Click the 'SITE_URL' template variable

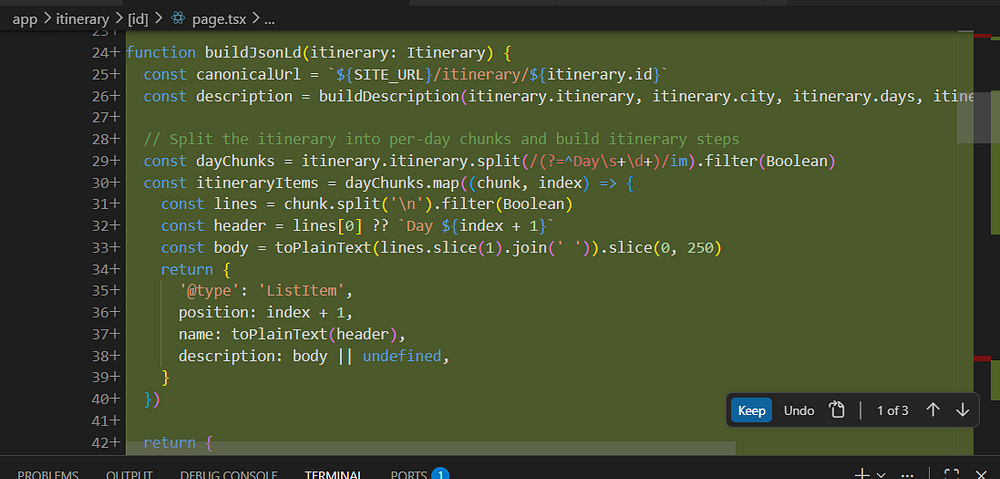[x=389, y=74]
